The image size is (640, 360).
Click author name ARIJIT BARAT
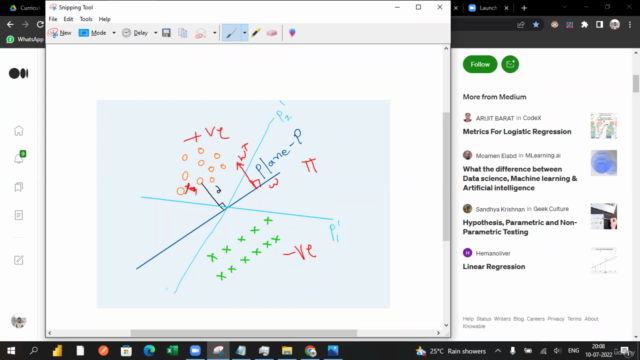495,118
